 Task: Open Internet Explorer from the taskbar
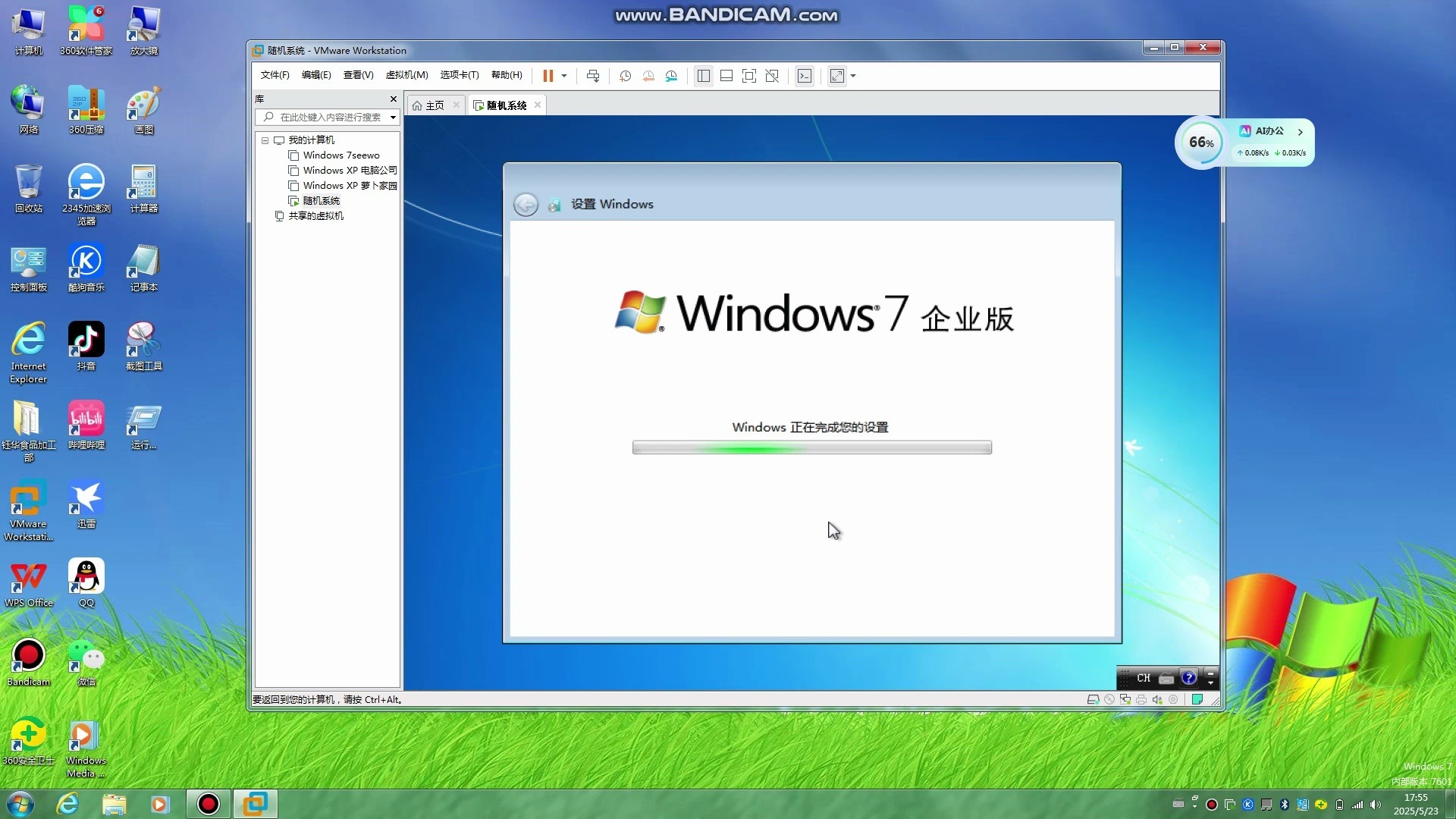(68, 804)
